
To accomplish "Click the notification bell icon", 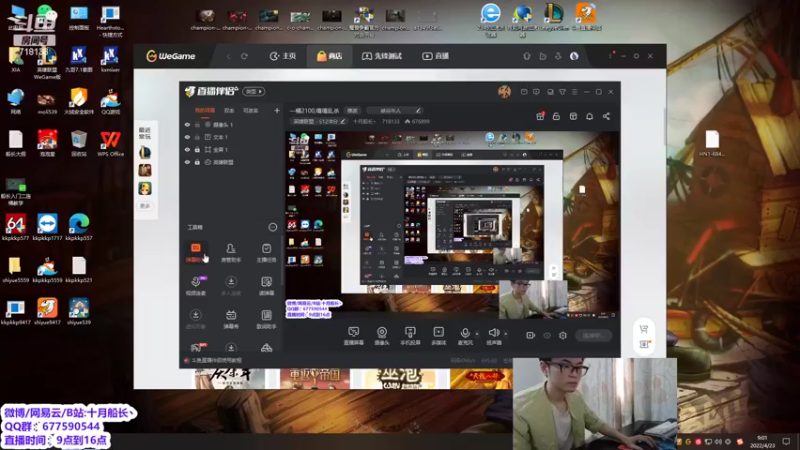I will [x=589, y=116].
